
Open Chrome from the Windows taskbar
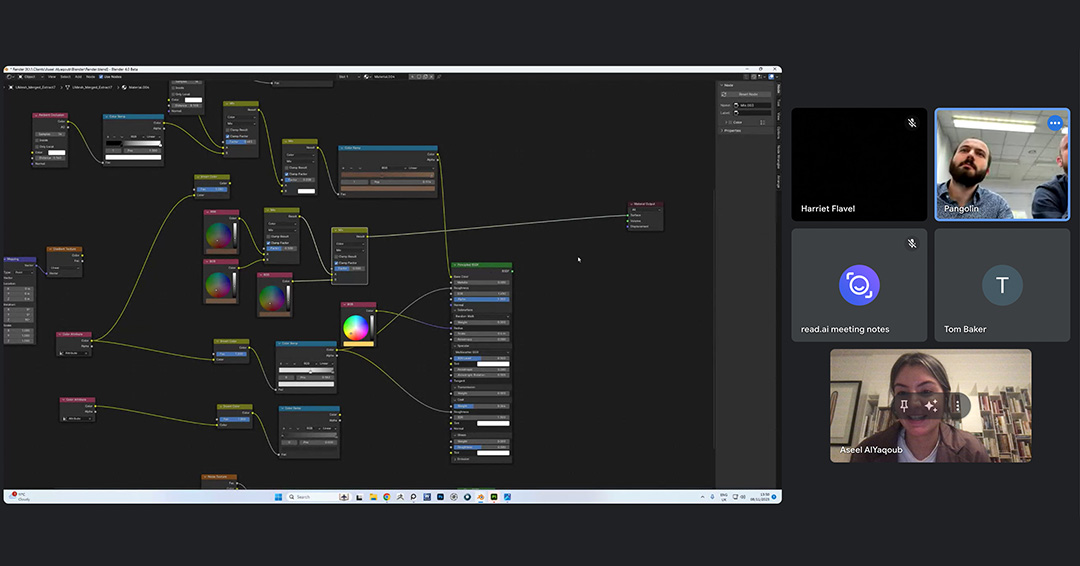(387, 496)
